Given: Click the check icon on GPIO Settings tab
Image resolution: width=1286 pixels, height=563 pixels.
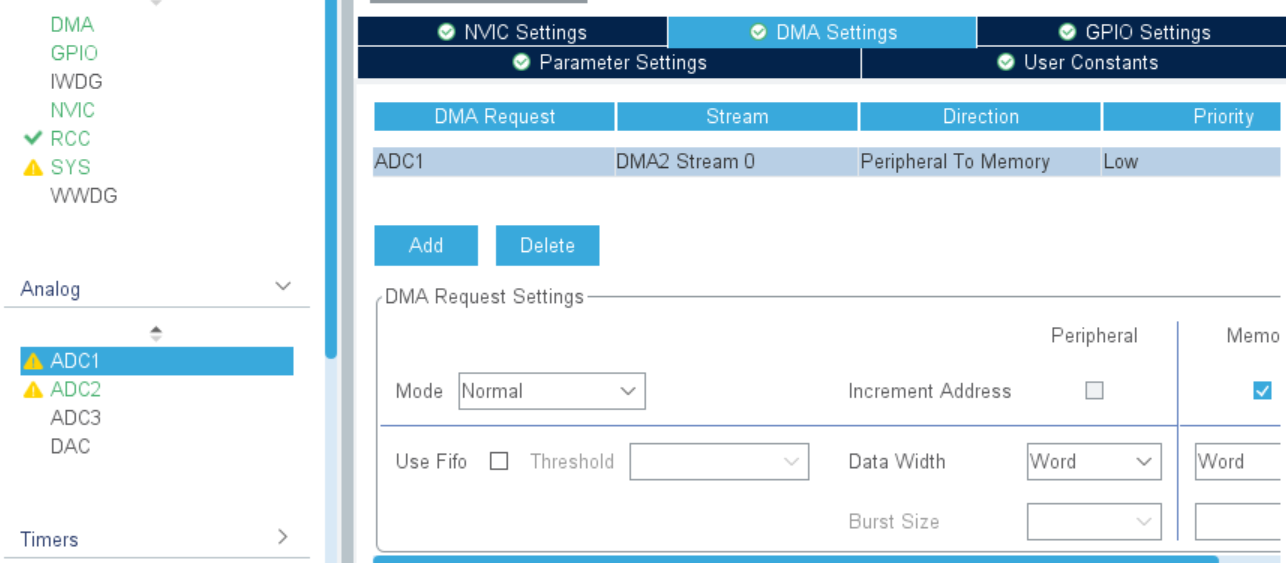Looking at the screenshot, I should pyautogui.click(x=1068, y=33).
